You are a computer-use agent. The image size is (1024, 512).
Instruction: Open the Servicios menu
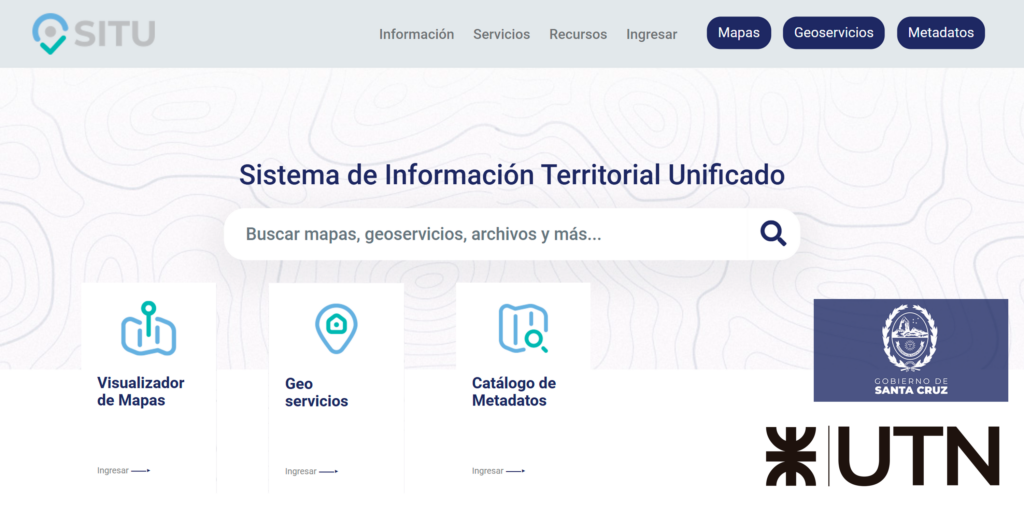[502, 34]
